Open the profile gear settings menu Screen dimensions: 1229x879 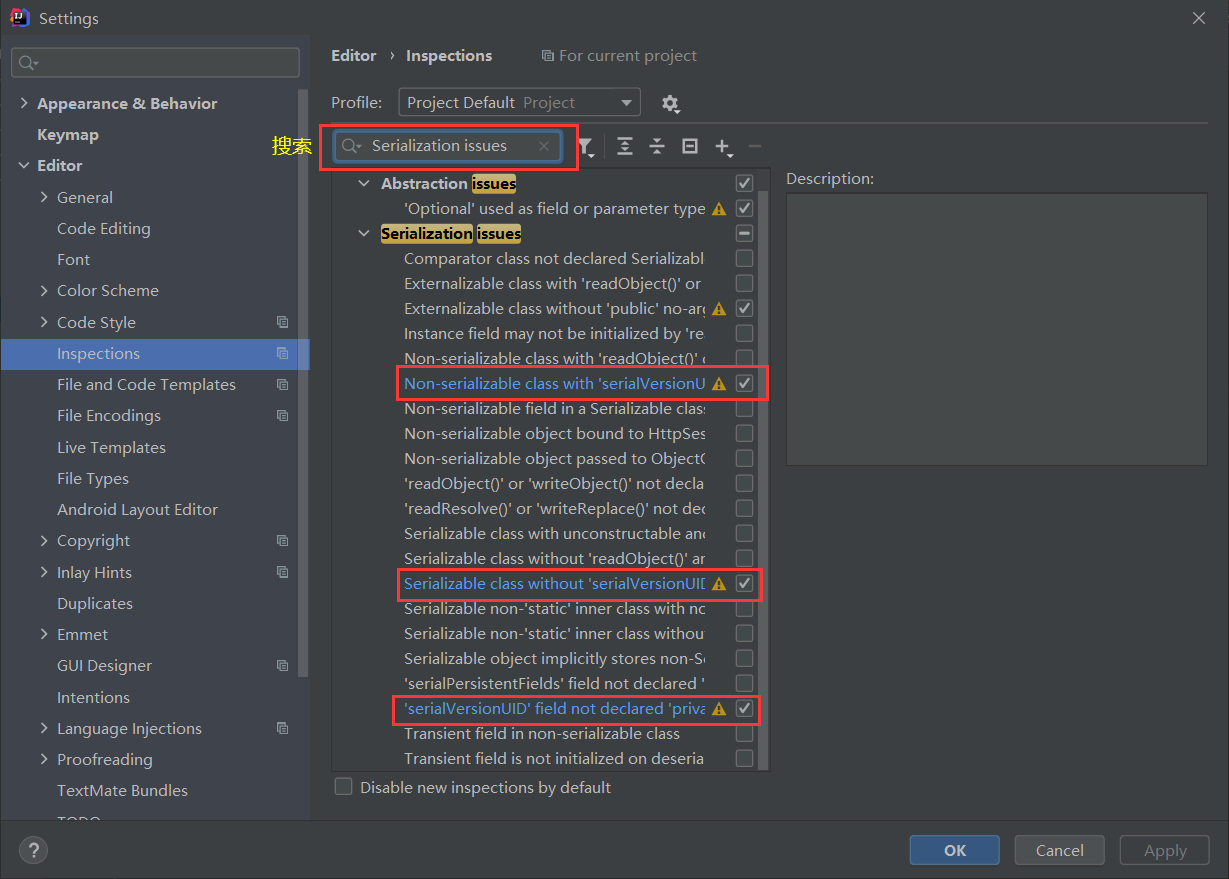click(670, 103)
